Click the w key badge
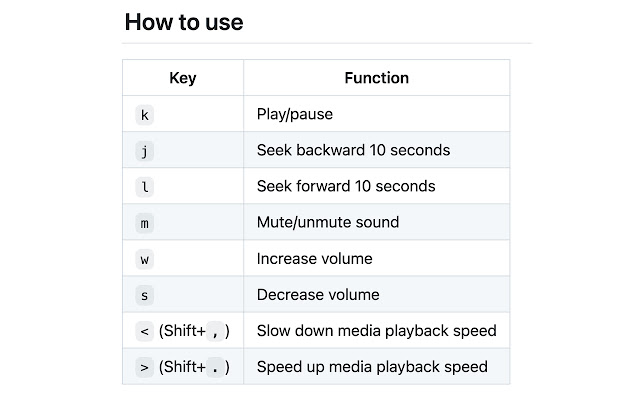640x400 pixels. point(145,259)
